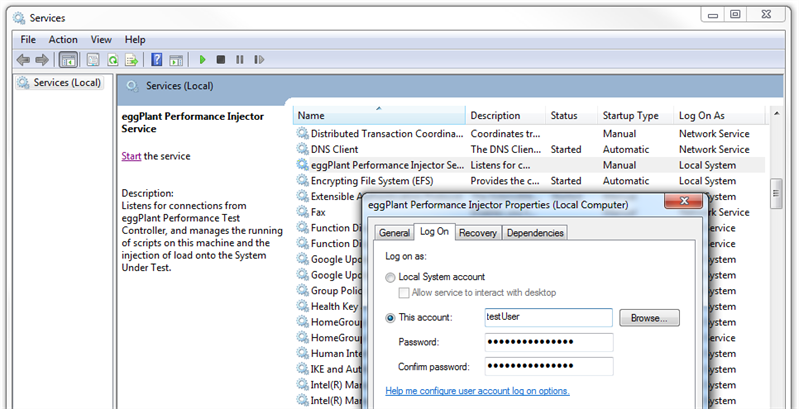Image resolution: width=799 pixels, height=409 pixels.
Task: Click the Export List toolbar icon
Action: (x=132, y=60)
